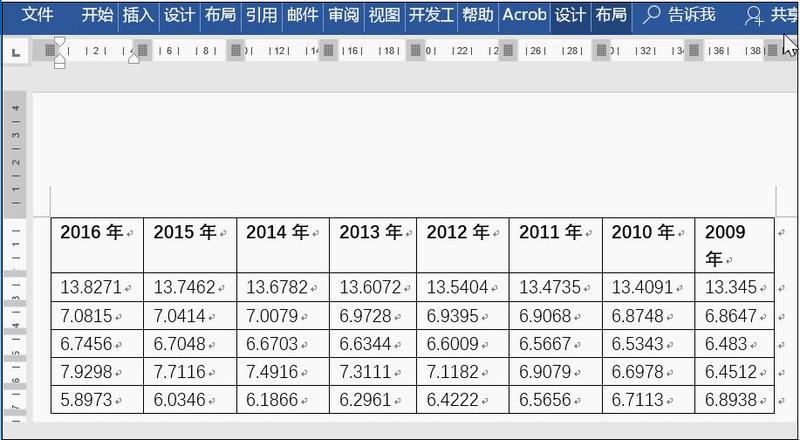Click the cell containing 5.8973
The width and height of the screenshot is (800, 440).
tap(97, 400)
